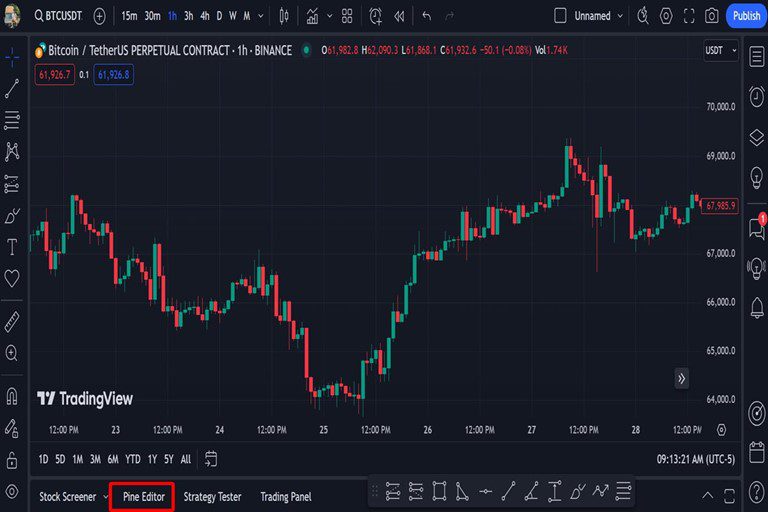Start Bar Replay with rewind icon
This screenshot has height=512, width=768.
pyautogui.click(x=400, y=16)
